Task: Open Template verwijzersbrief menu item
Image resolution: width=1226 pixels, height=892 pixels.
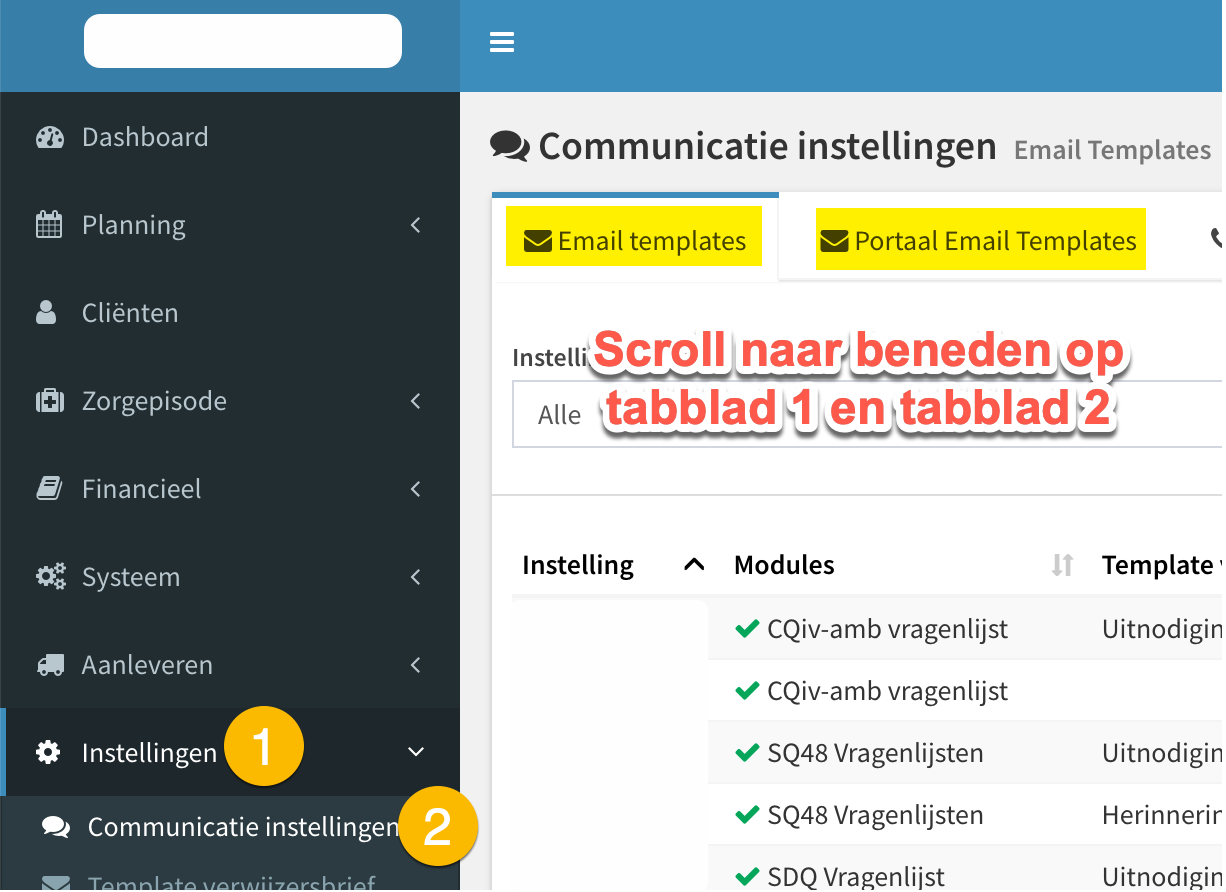Action: [230, 880]
